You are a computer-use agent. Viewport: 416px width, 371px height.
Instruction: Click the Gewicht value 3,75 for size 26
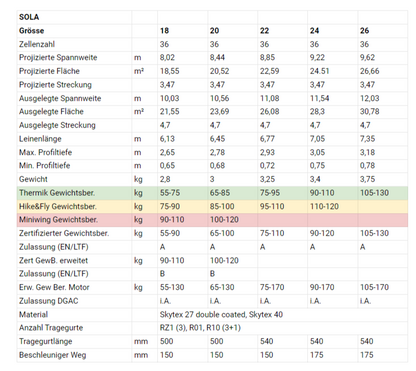point(367,179)
